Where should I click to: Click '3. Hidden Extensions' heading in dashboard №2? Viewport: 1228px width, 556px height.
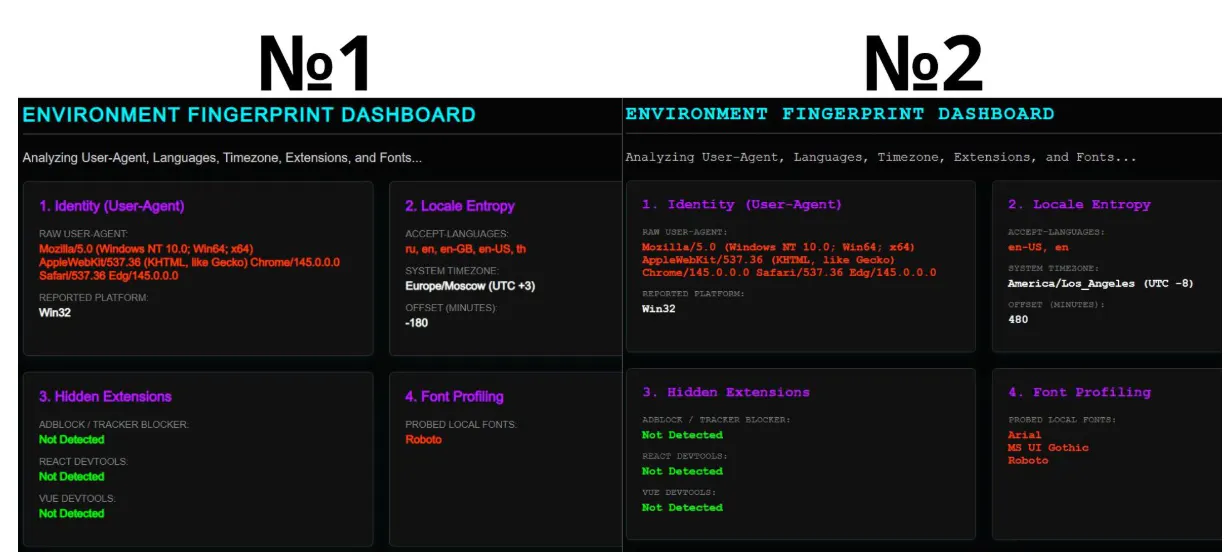click(726, 393)
